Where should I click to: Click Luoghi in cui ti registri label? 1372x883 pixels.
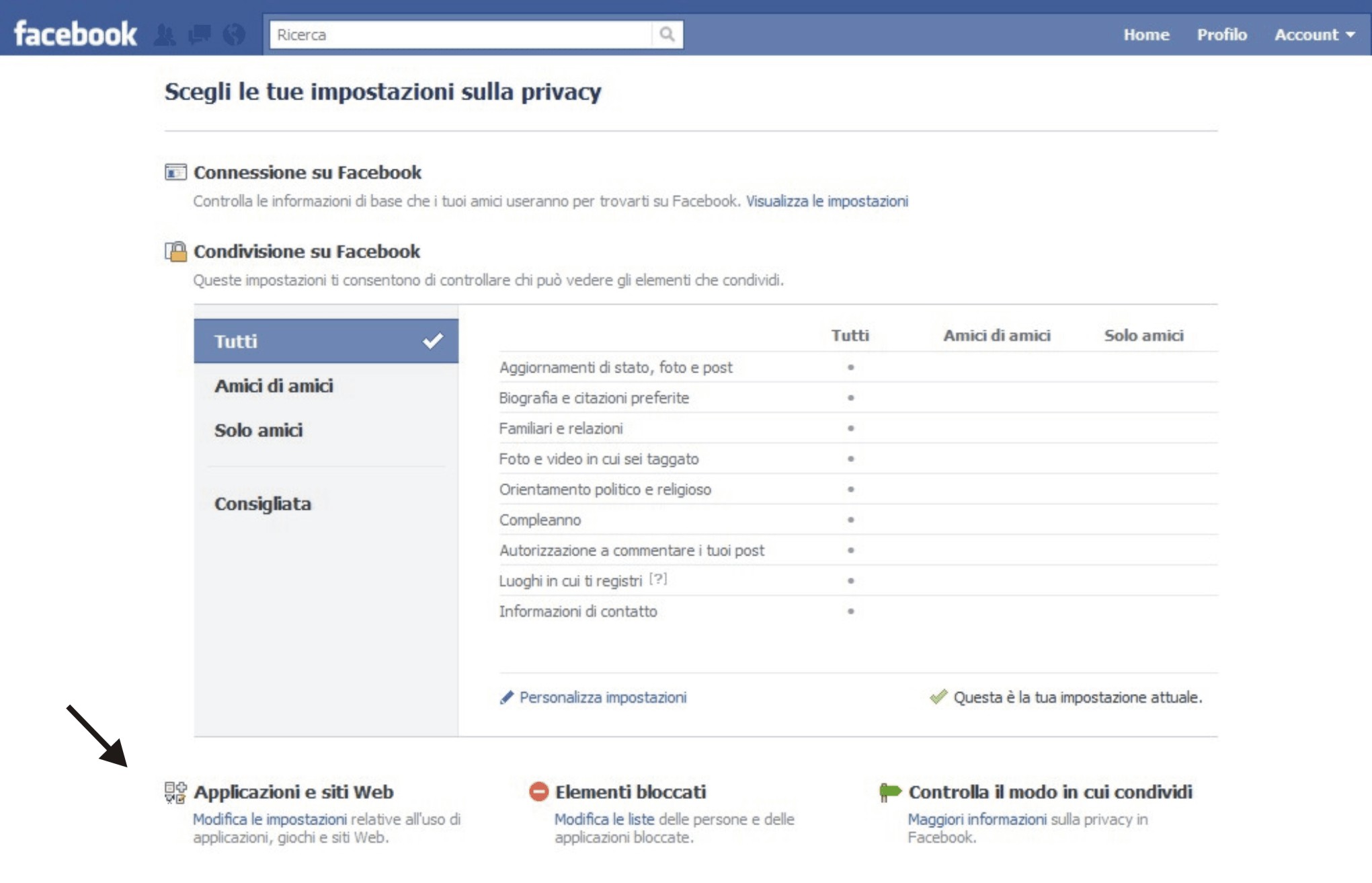click(x=571, y=581)
